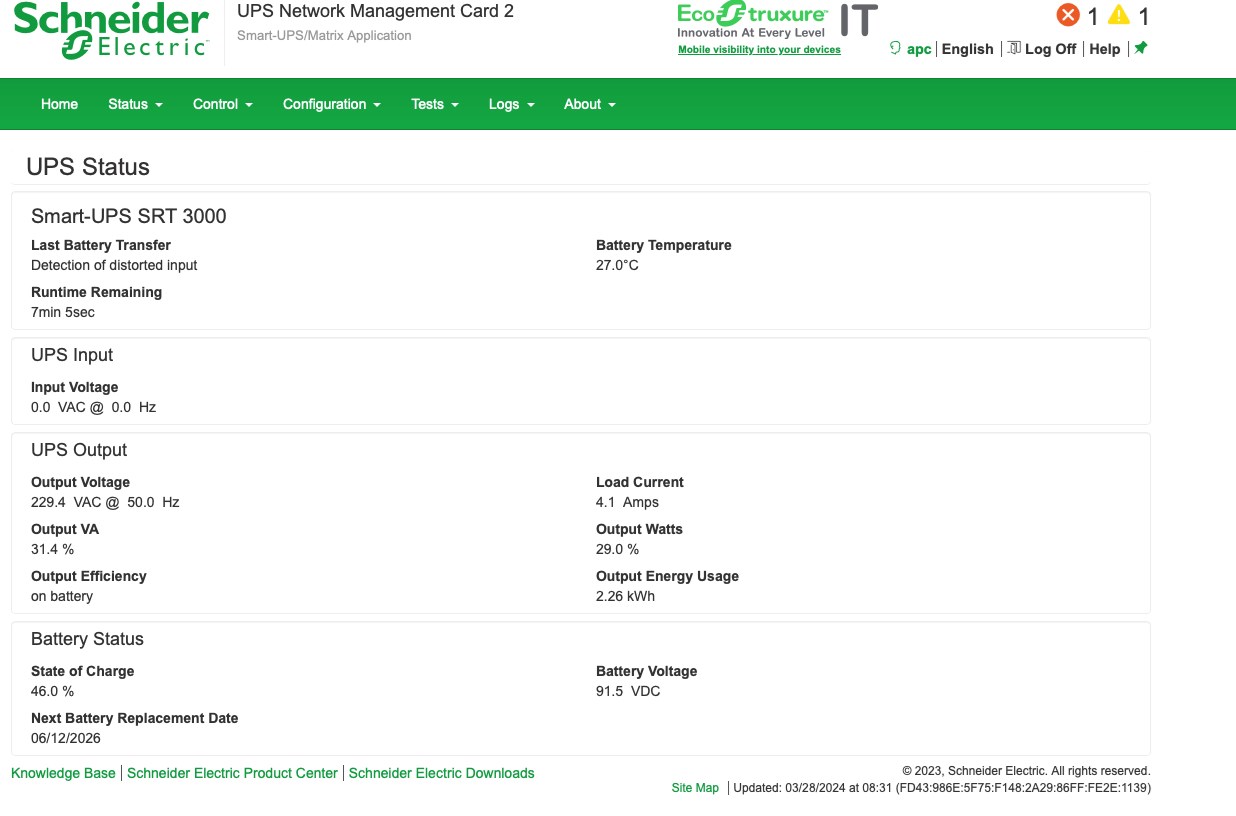Image resolution: width=1236 pixels, height=816 pixels.
Task: Open the Knowledge Base link
Action: (63, 773)
